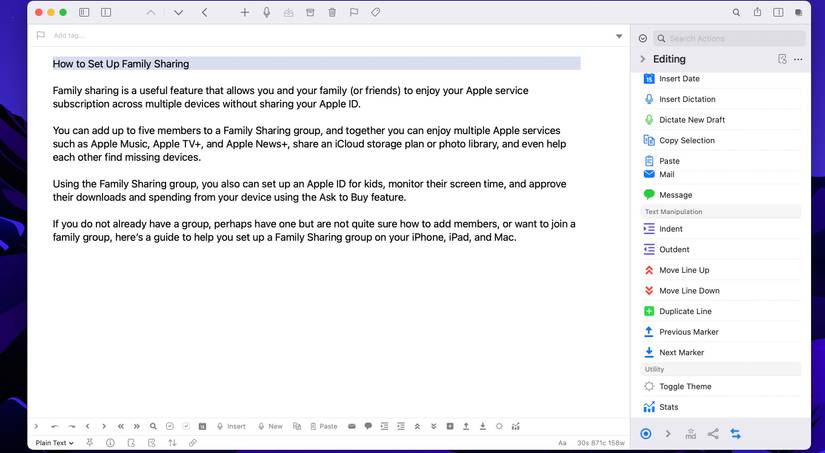This screenshot has width=825, height=453.
Task: Click Paste button in bottom action bar
Action: coord(323,426)
